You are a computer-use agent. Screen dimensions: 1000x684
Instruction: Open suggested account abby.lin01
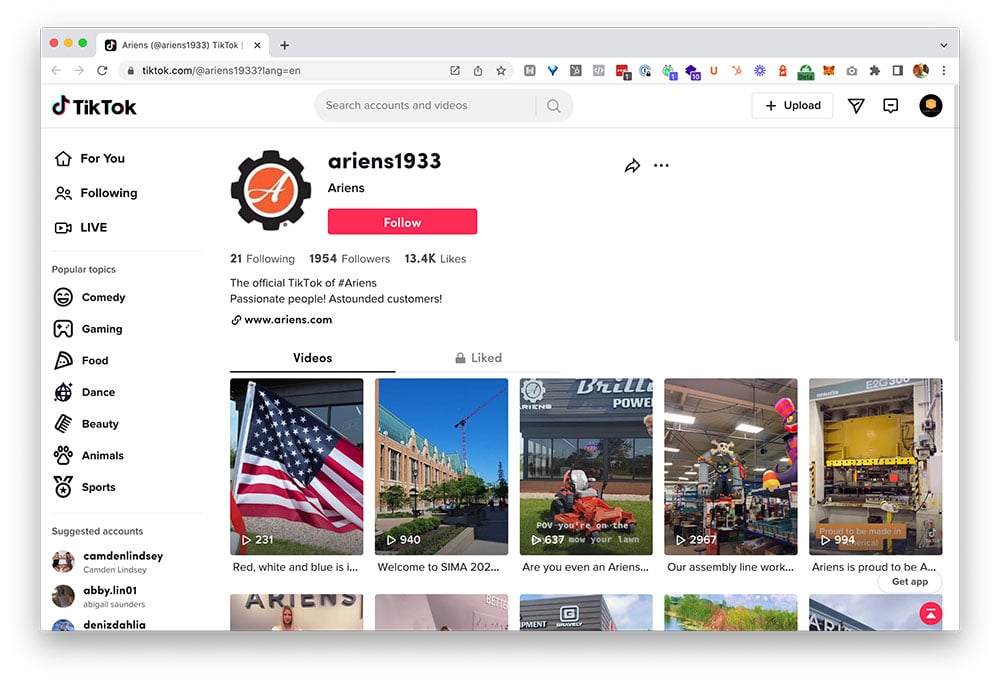(99, 596)
